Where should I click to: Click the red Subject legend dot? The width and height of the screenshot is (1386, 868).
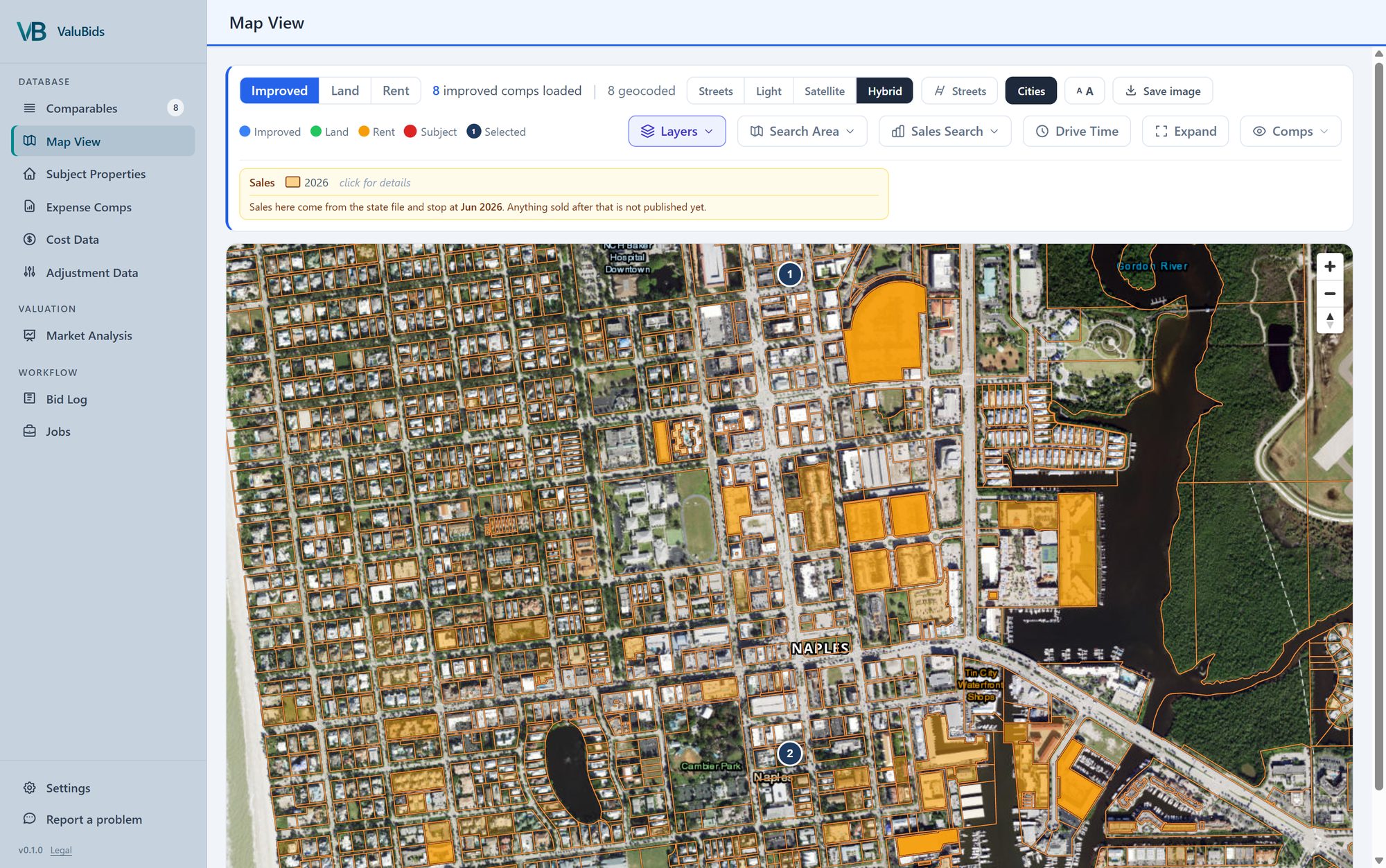[x=410, y=131]
